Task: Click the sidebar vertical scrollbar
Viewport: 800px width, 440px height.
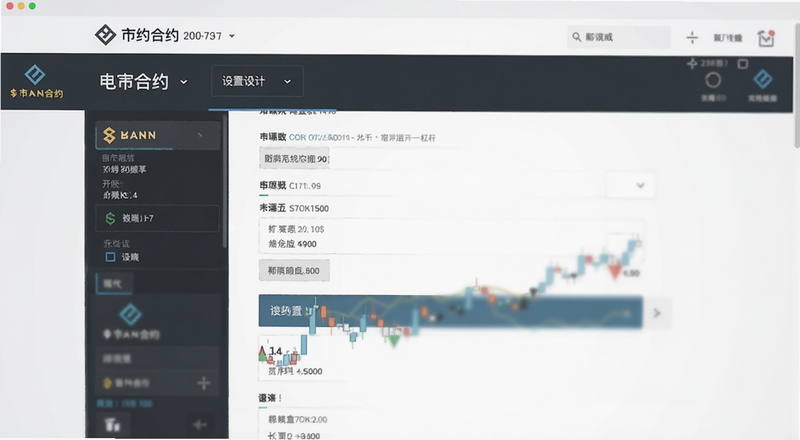Action: pos(224,180)
